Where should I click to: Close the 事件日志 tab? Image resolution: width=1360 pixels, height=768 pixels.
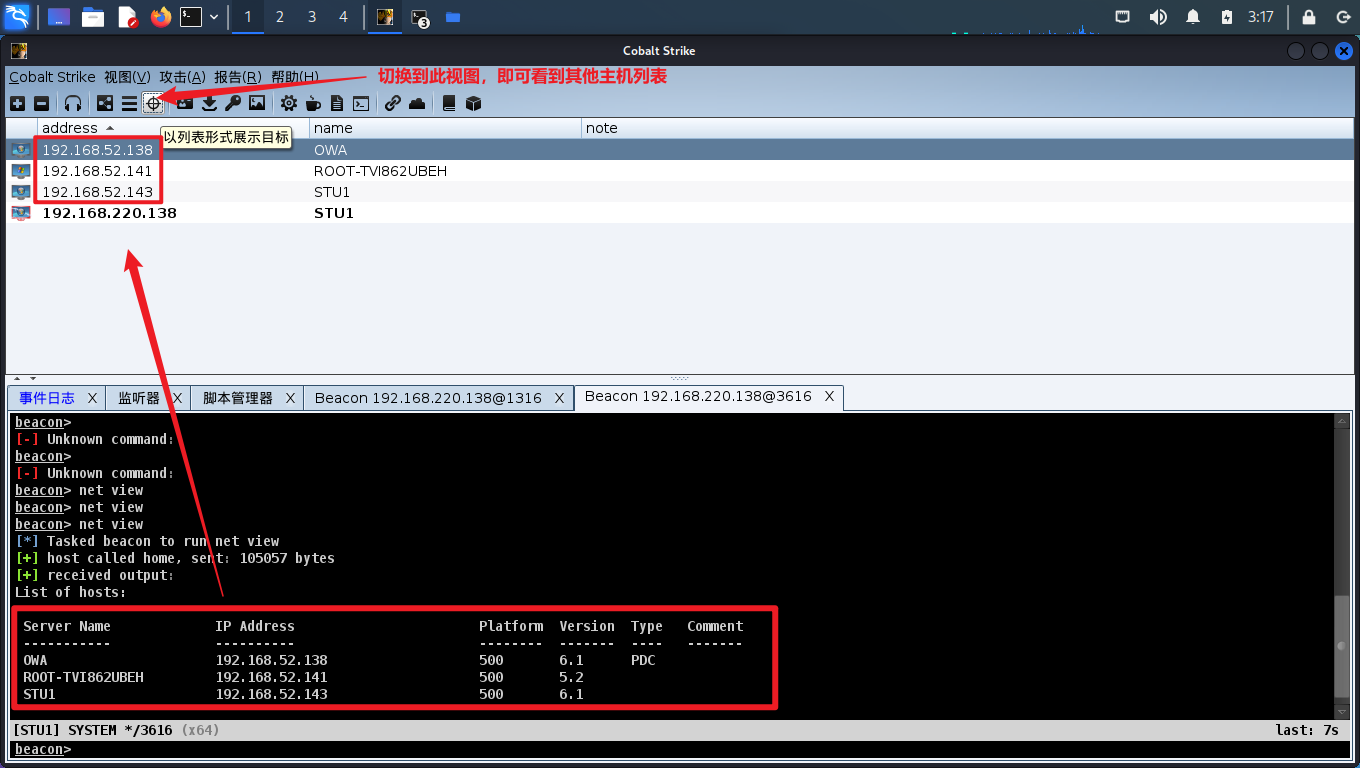tap(92, 398)
